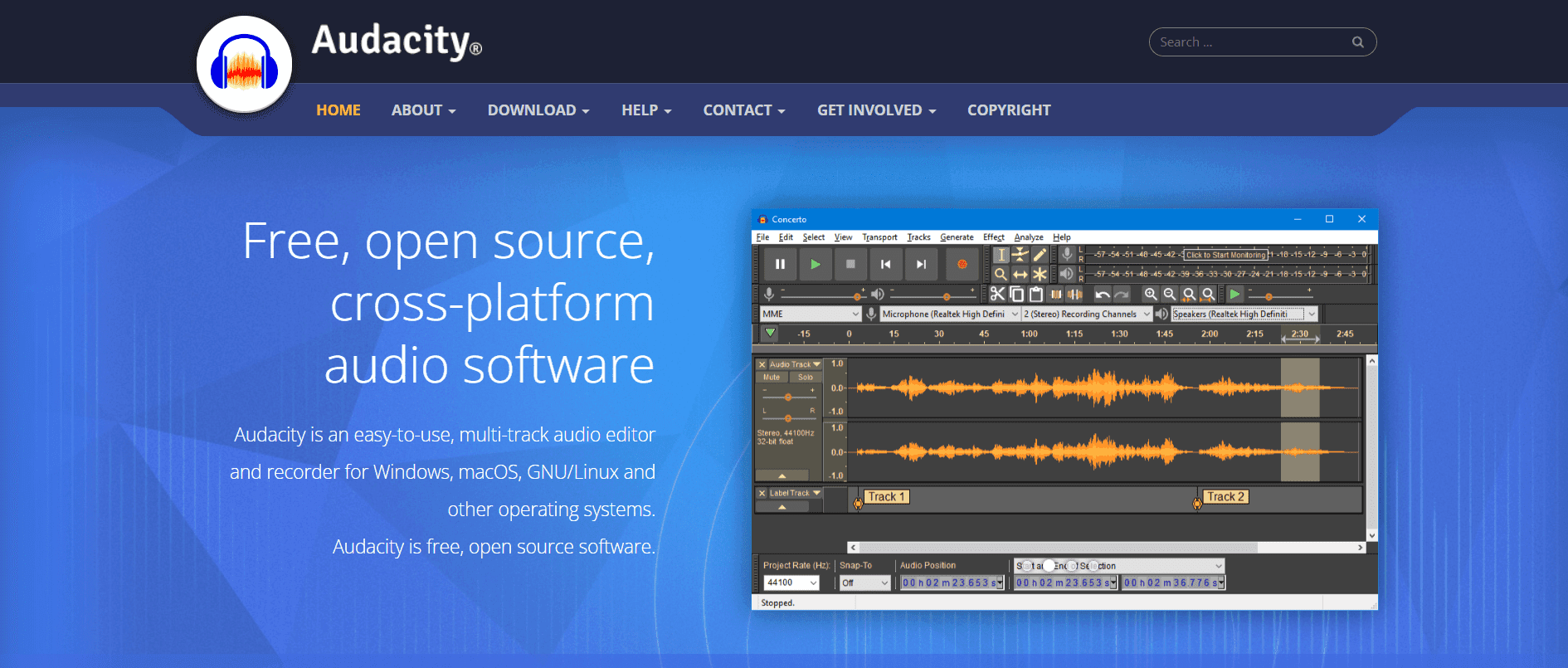Collapse the Label Track using up arrow
Screen dimensions: 1568x668
coord(782,506)
